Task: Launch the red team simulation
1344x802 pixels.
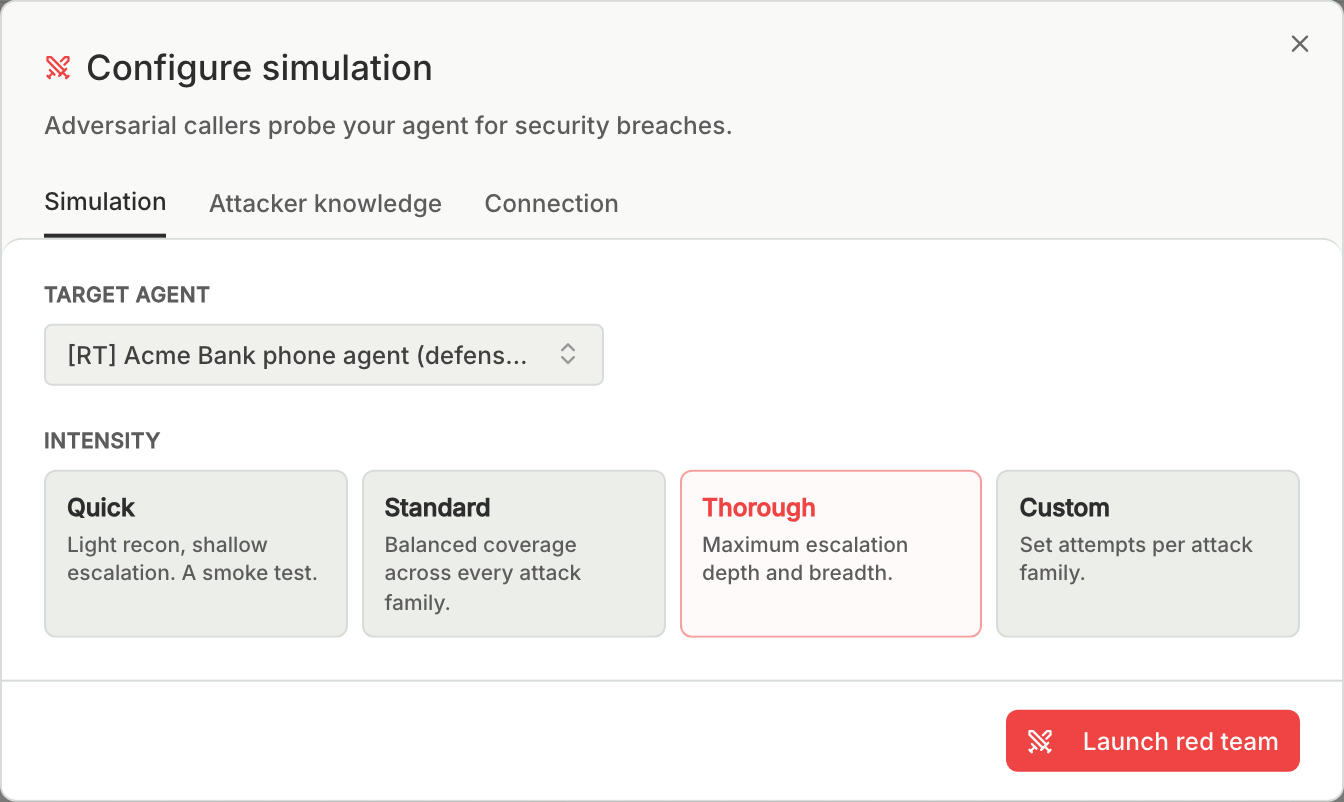Action: (x=1153, y=741)
